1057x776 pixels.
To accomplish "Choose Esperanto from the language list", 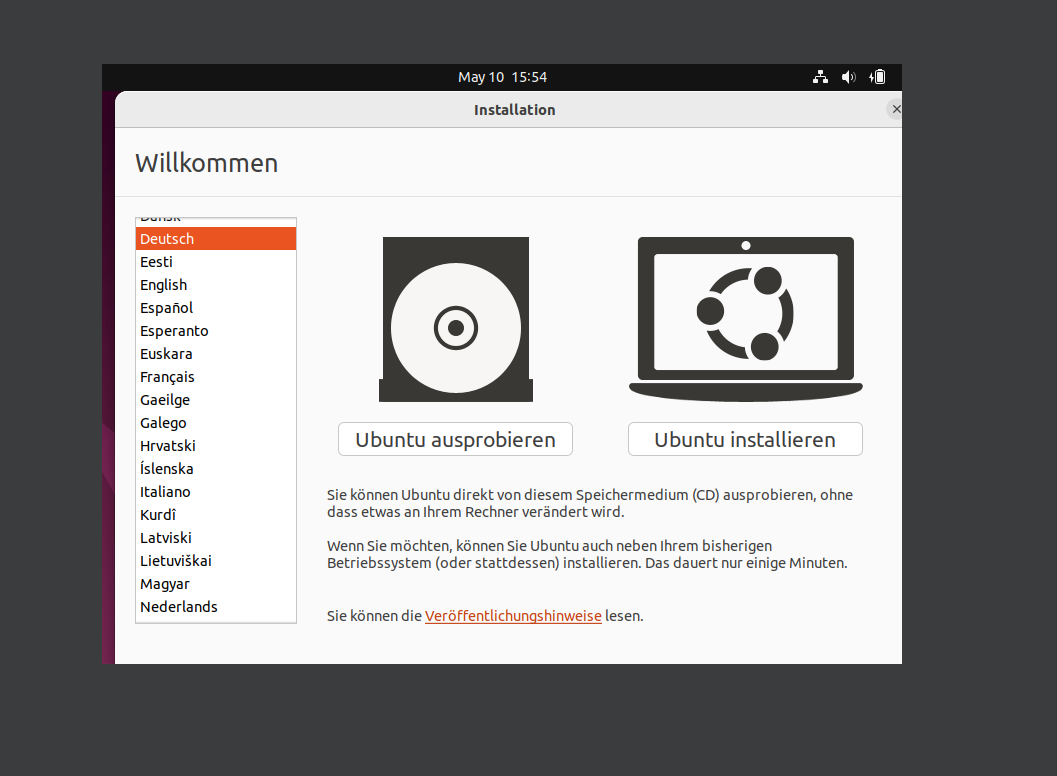I will [216, 330].
